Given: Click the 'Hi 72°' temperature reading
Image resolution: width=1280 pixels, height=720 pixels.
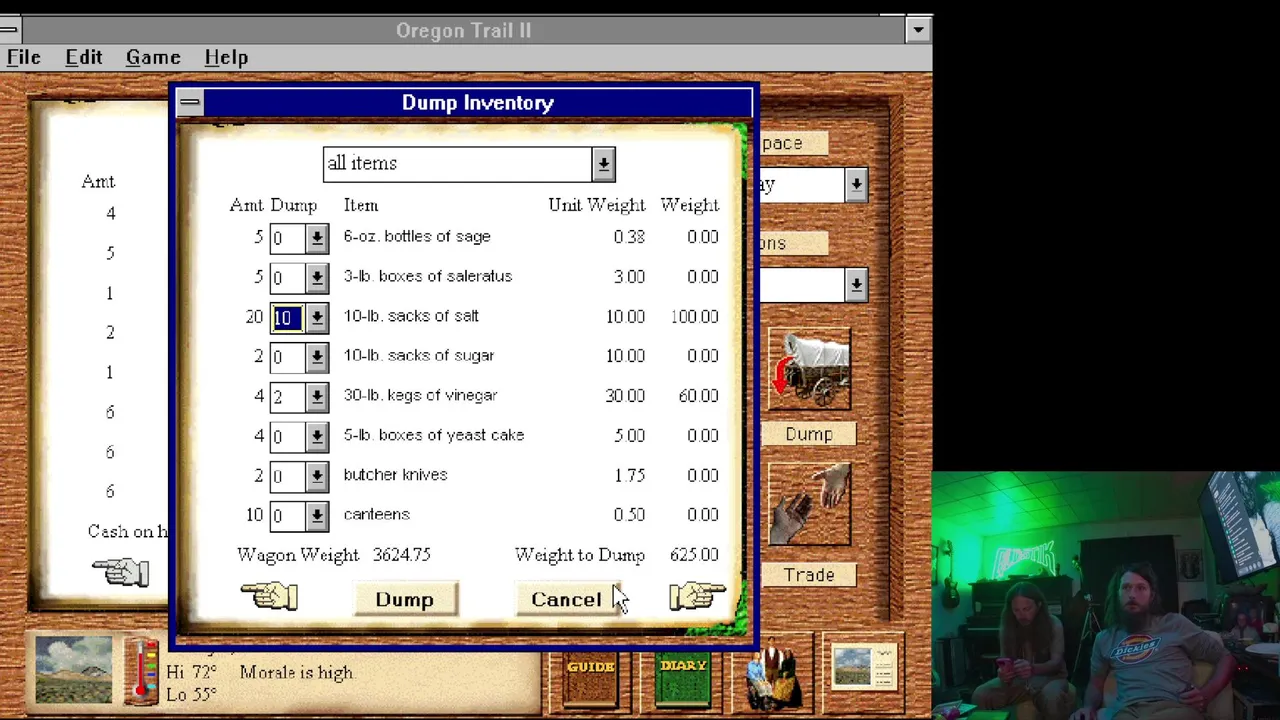Looking at the screenshot, I should [x=191, y=672].
